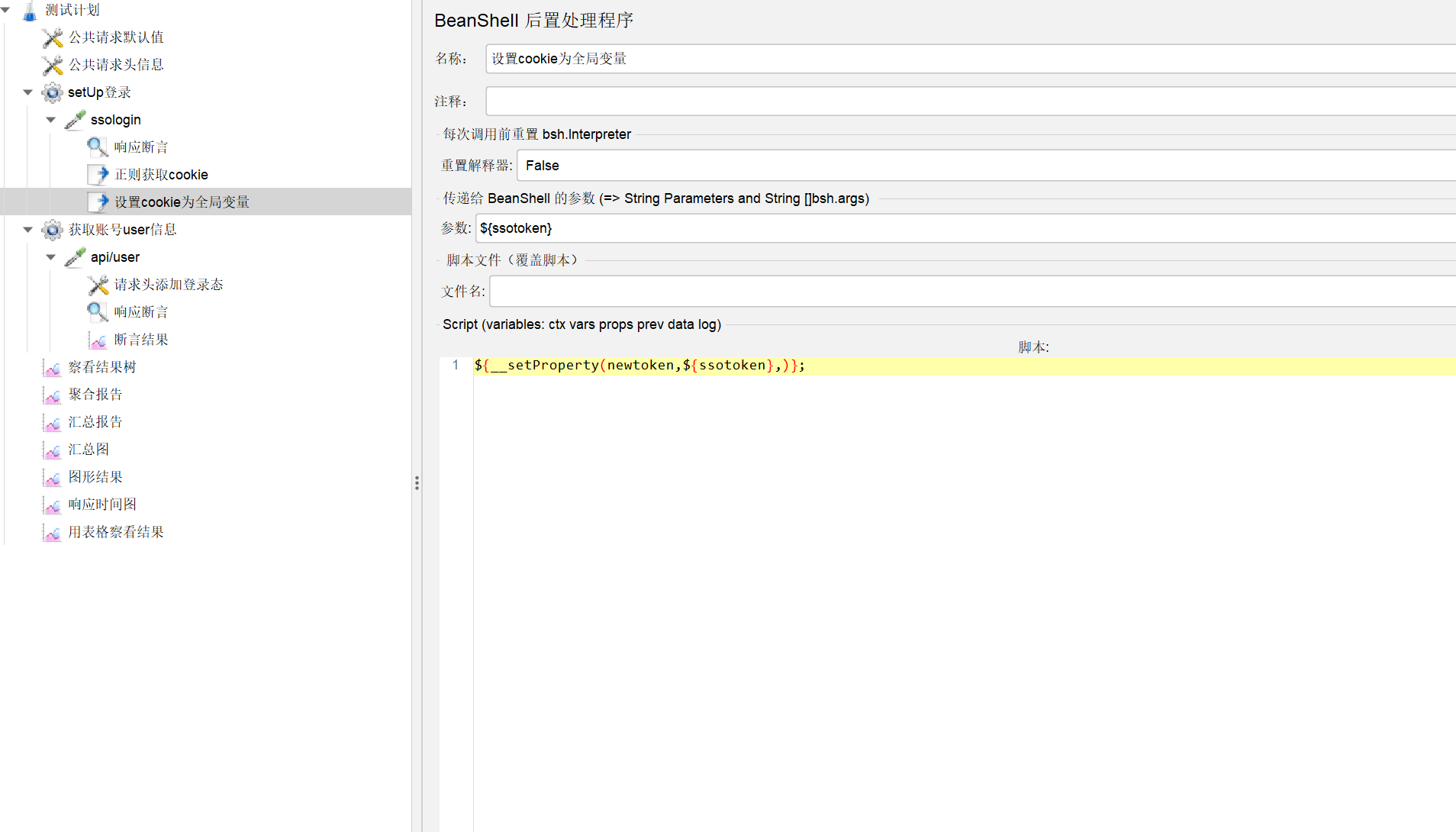
Task: Click the 汇总报告 listener icon
Action: click(x=52, y=422)
